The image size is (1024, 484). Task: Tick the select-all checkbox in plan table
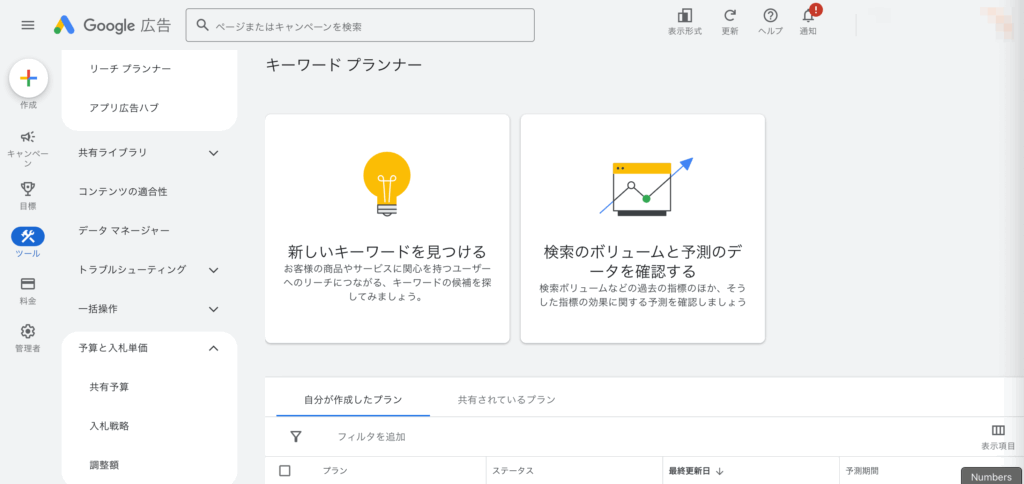pos(285,471)
